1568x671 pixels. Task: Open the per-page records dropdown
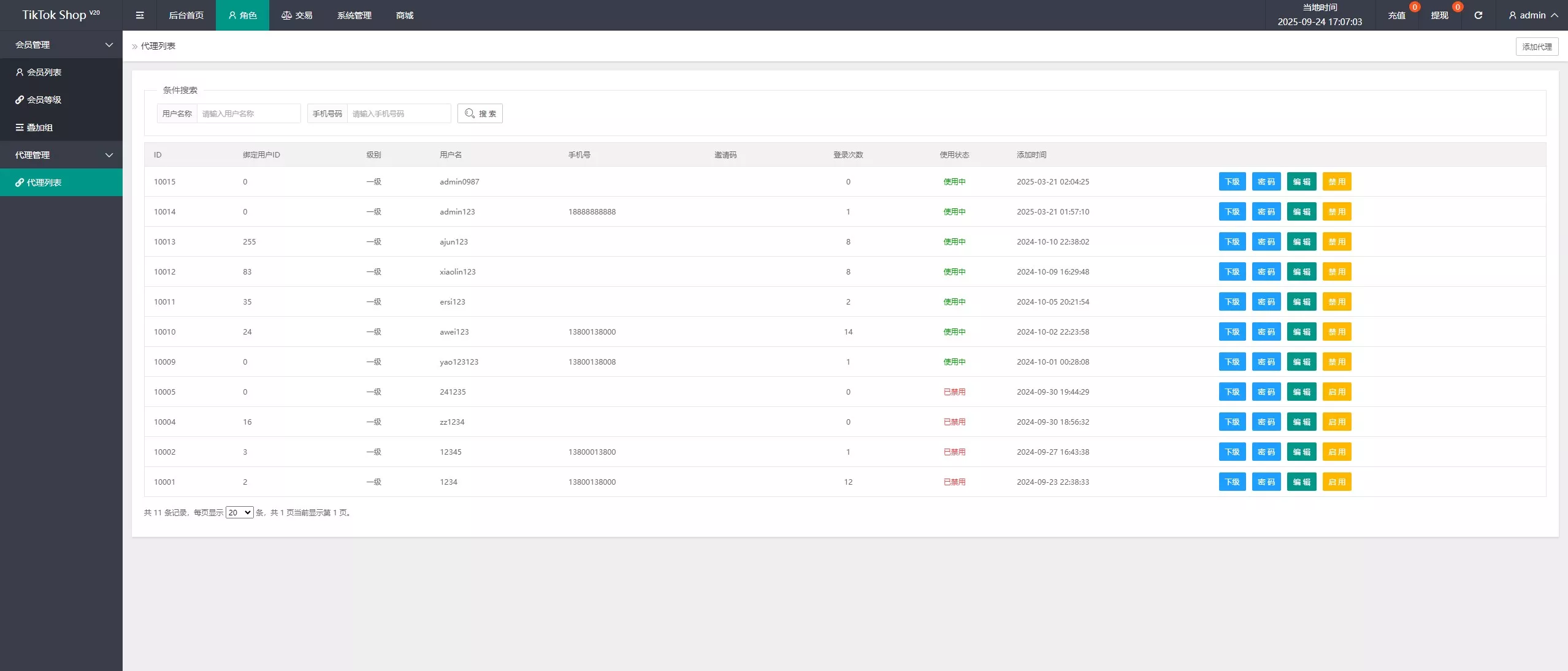(x=239, y=512)
